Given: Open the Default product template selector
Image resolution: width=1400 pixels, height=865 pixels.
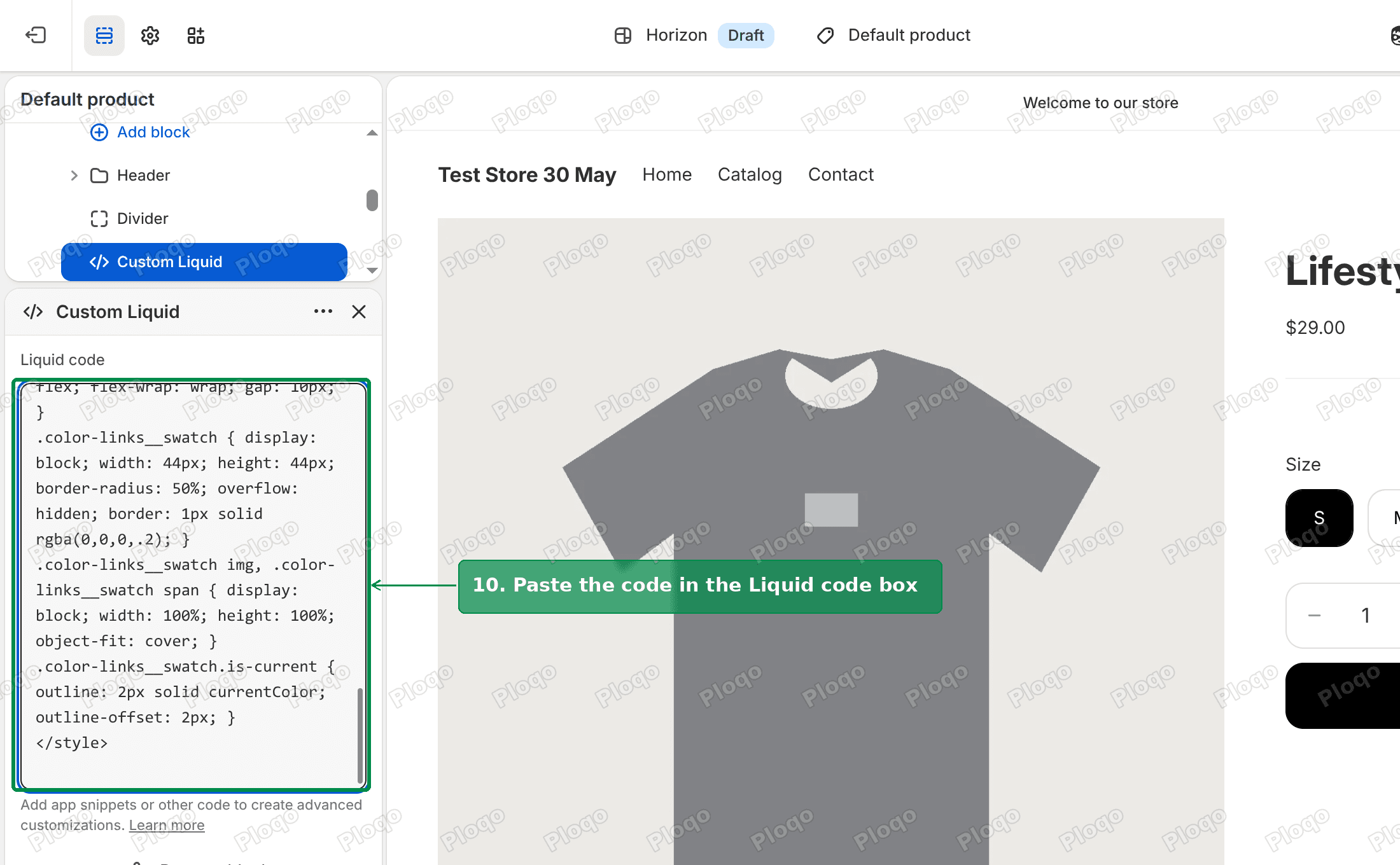Looking at the screenshot, I should [x=893, y=36].
